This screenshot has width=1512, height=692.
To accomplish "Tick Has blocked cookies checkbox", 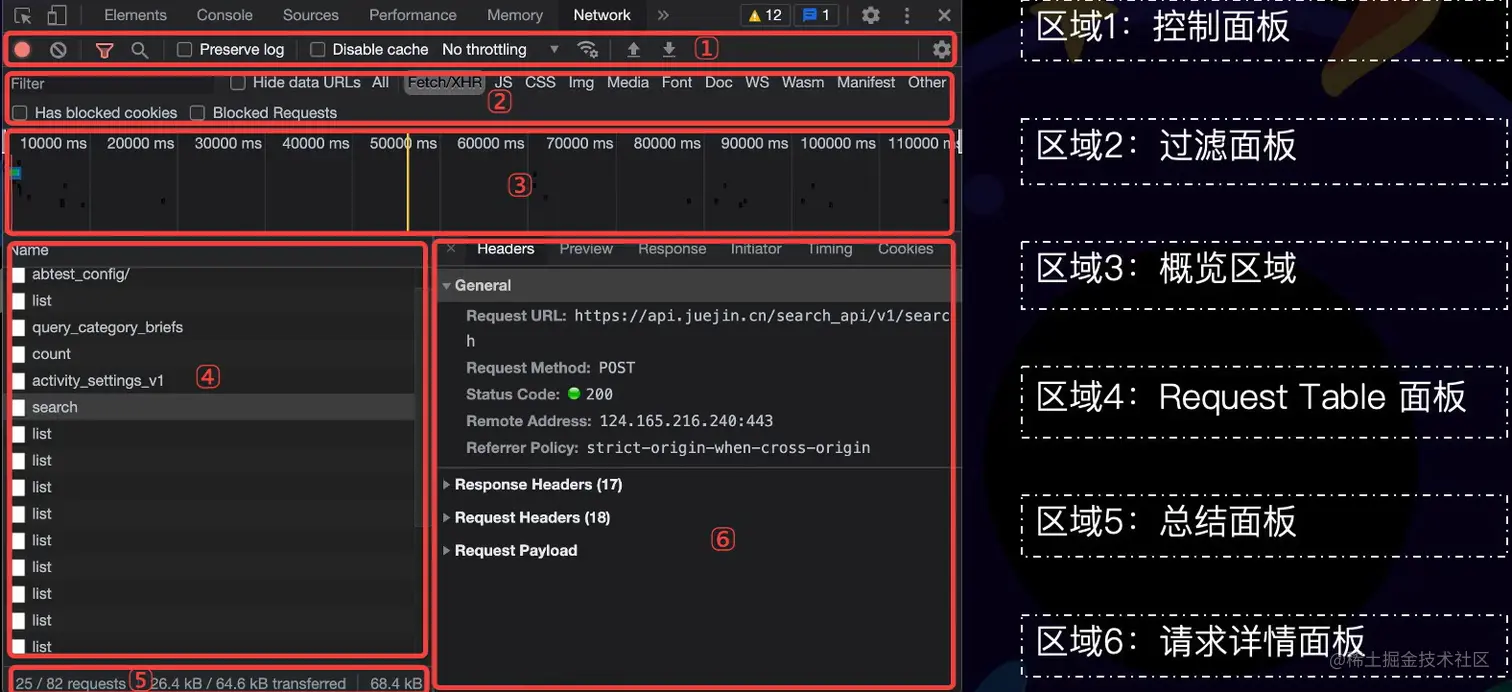I will click(19, 113).
